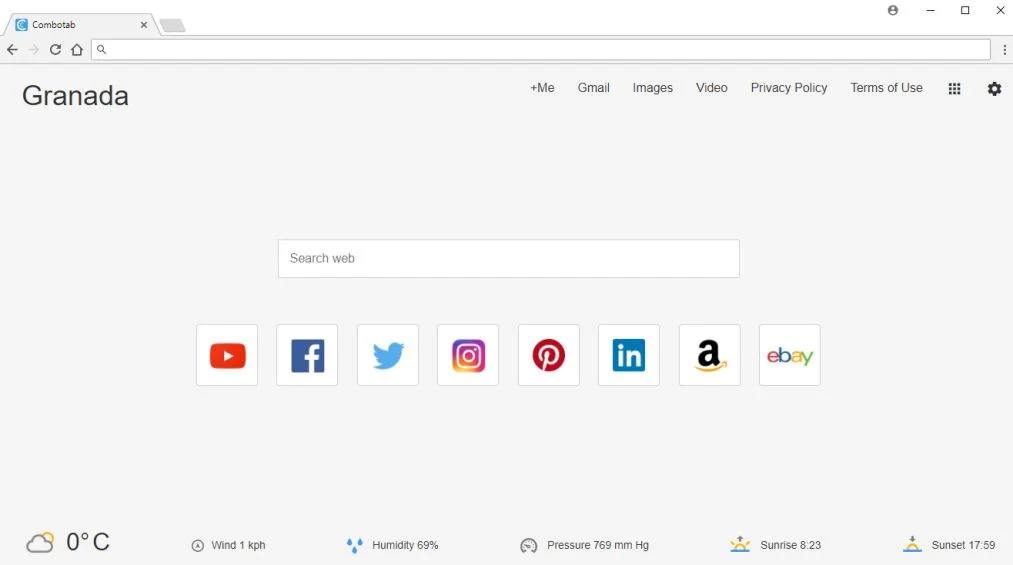Switch to the Combotab tab

pos(80,25)
